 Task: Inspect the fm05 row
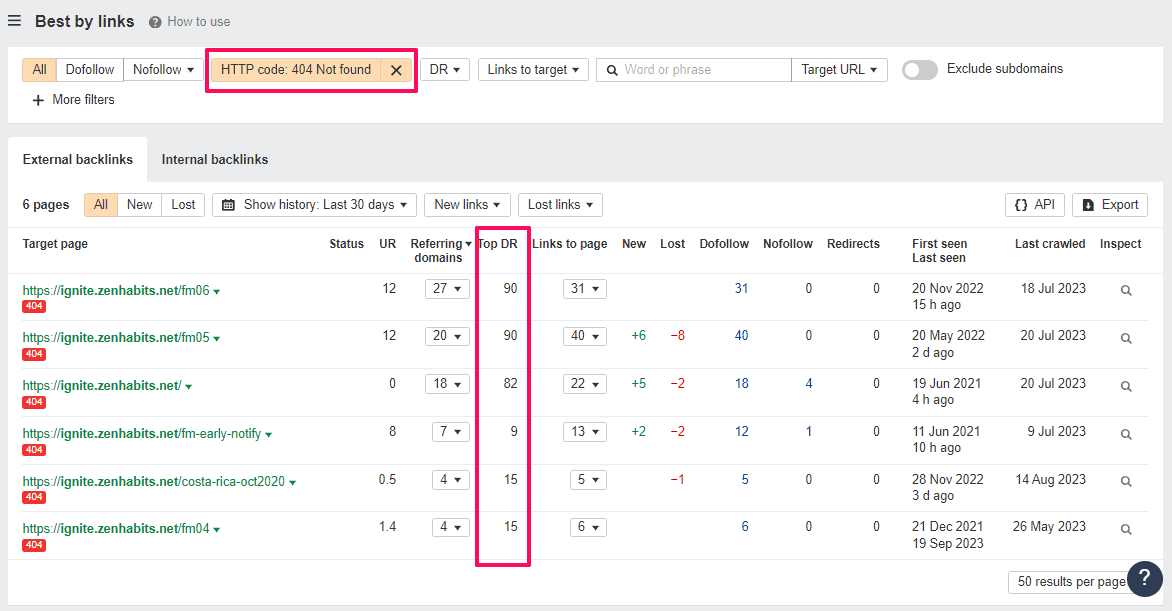[x=1126, y=339]
